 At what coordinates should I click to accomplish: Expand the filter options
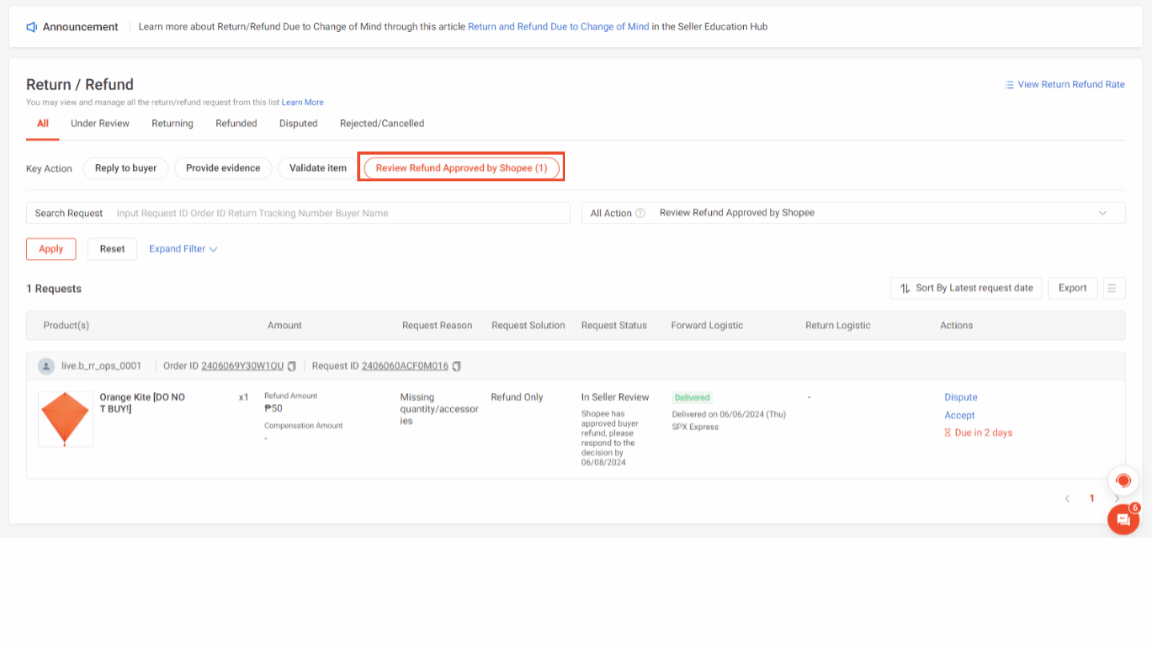[182, 248]
